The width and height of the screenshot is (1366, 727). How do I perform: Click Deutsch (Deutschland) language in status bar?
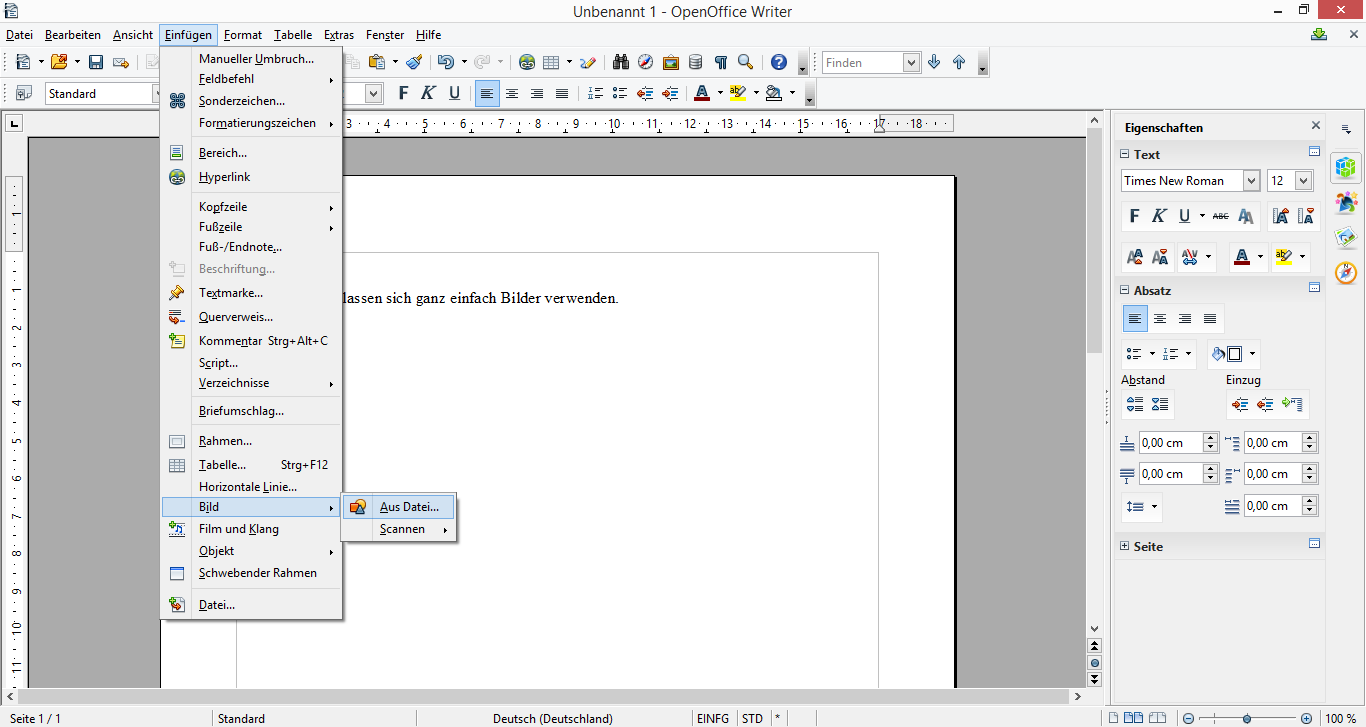click(552, 718)
